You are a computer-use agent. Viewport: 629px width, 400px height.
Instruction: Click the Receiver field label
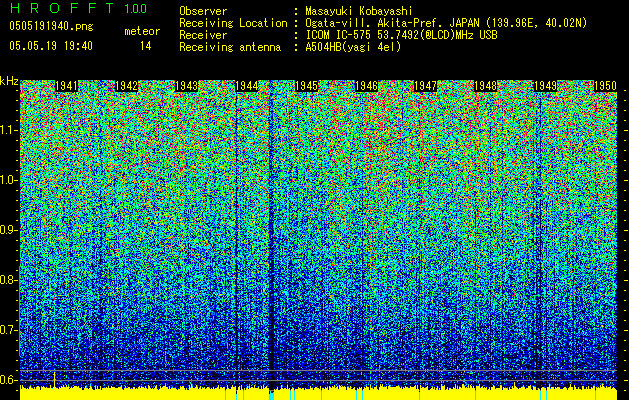click(203, 35)
